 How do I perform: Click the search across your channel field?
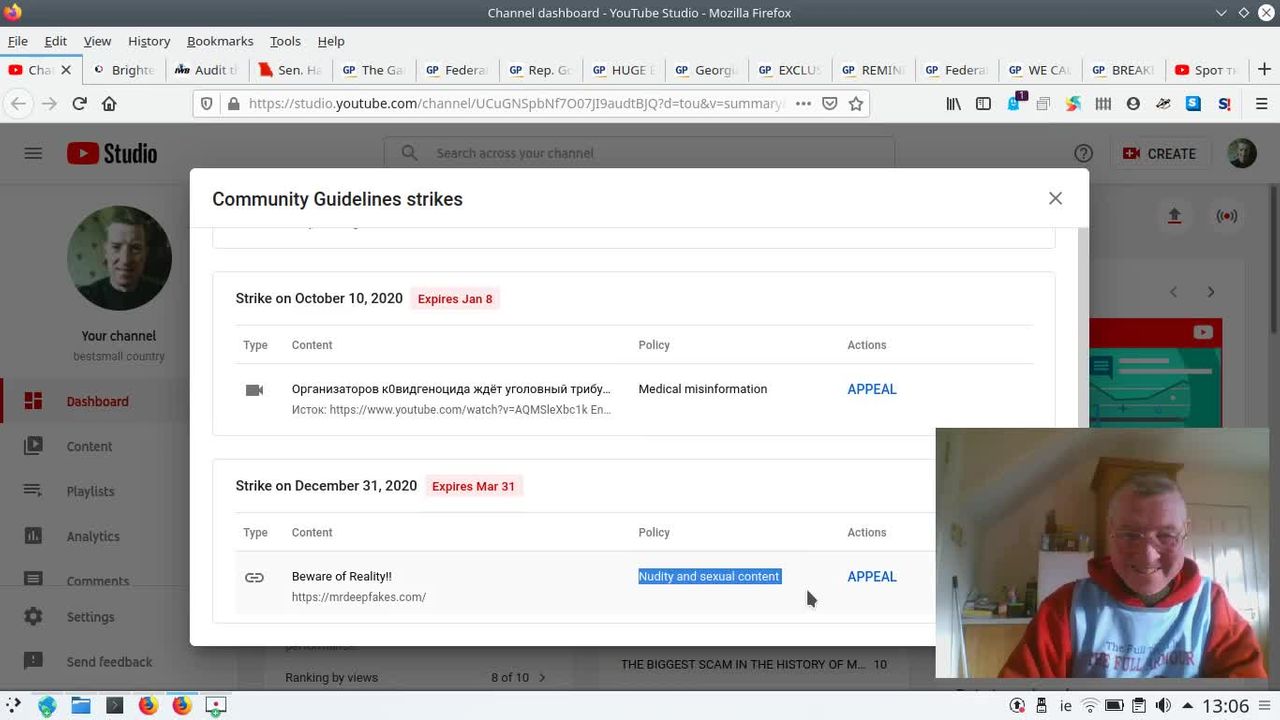pyautogui.click(x=640, y=153)
